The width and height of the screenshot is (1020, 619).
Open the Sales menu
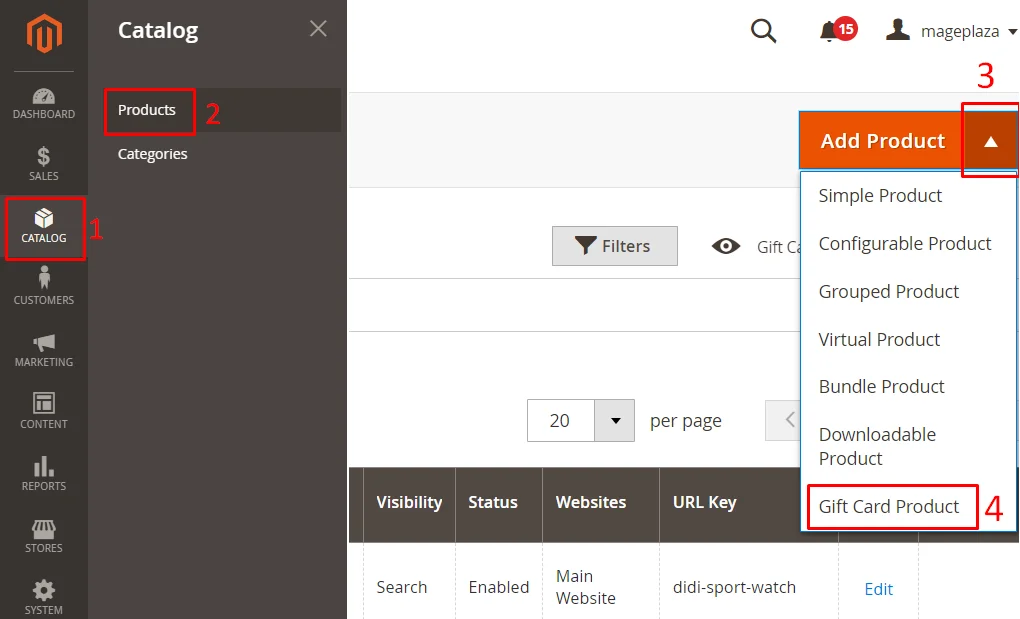(x=44, y=164)
